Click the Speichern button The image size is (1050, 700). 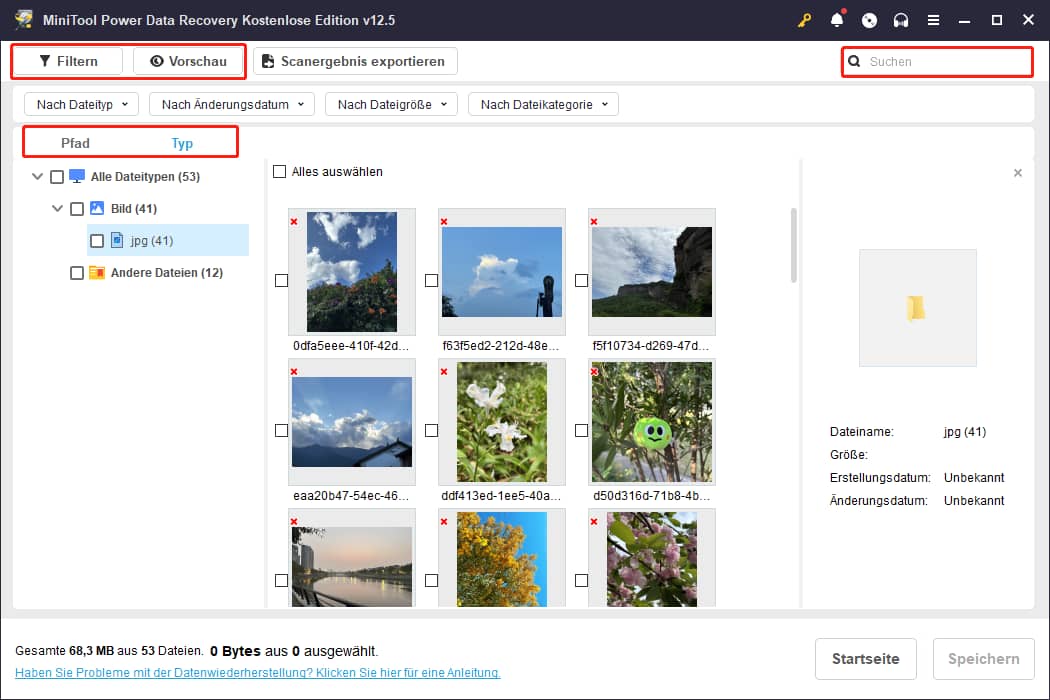point(984,658)
